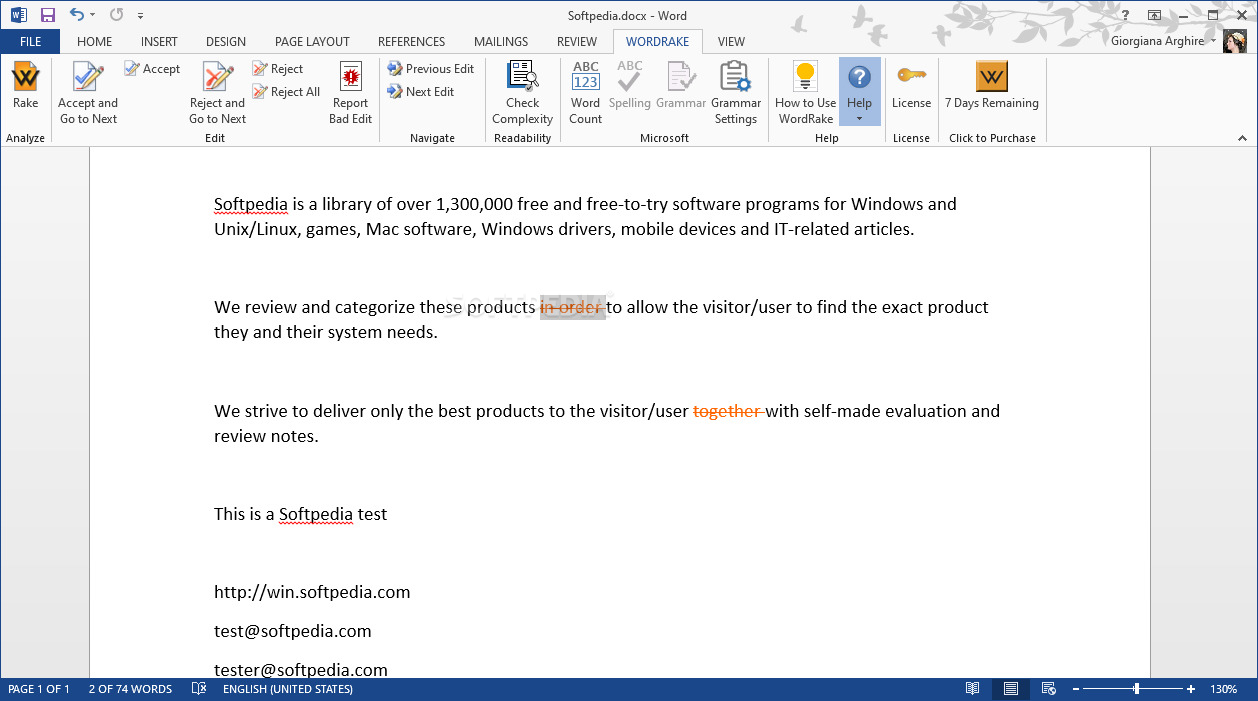Click "This is a Softpedia test" line
Viewport: 1258px width, 701px height.
300,514
